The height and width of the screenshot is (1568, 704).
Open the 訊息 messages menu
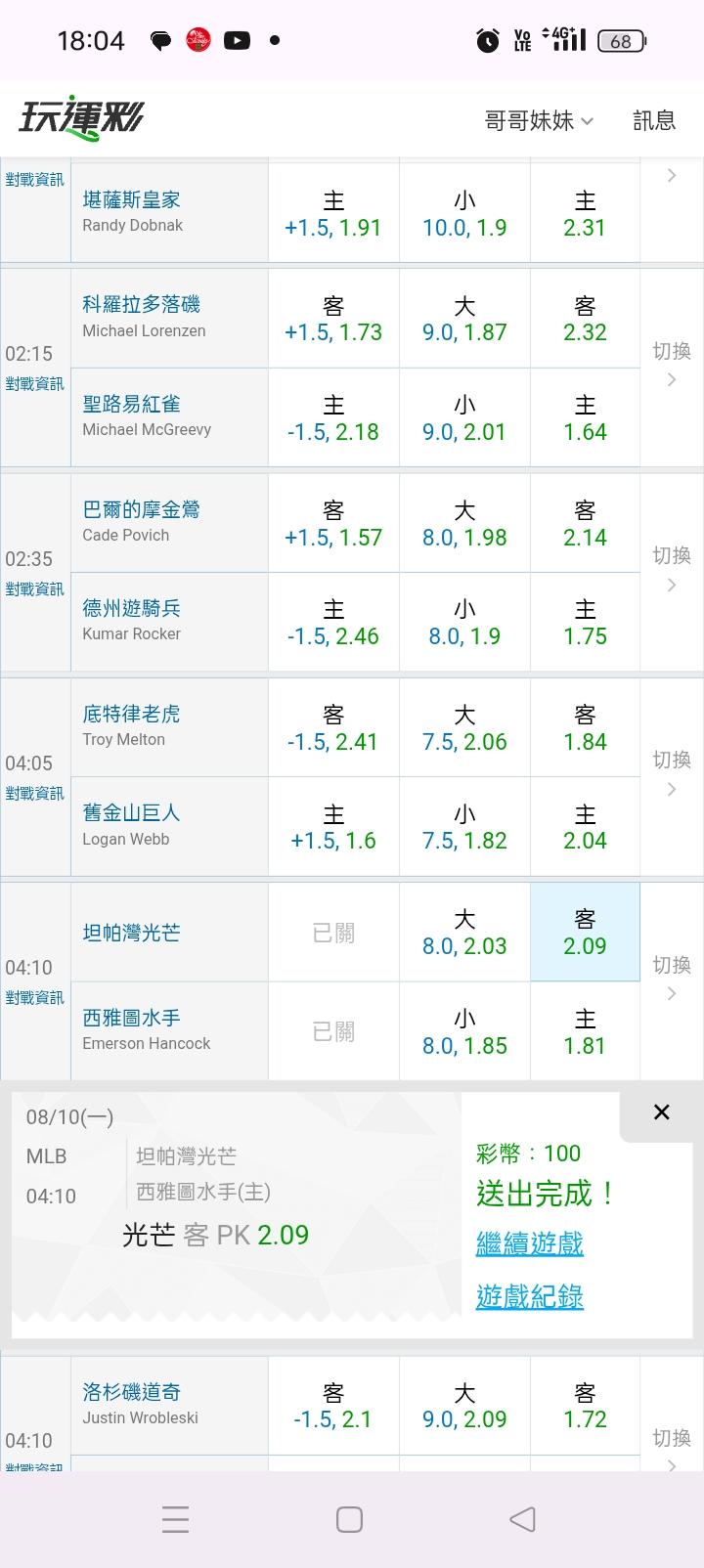[x=654, y=120]
